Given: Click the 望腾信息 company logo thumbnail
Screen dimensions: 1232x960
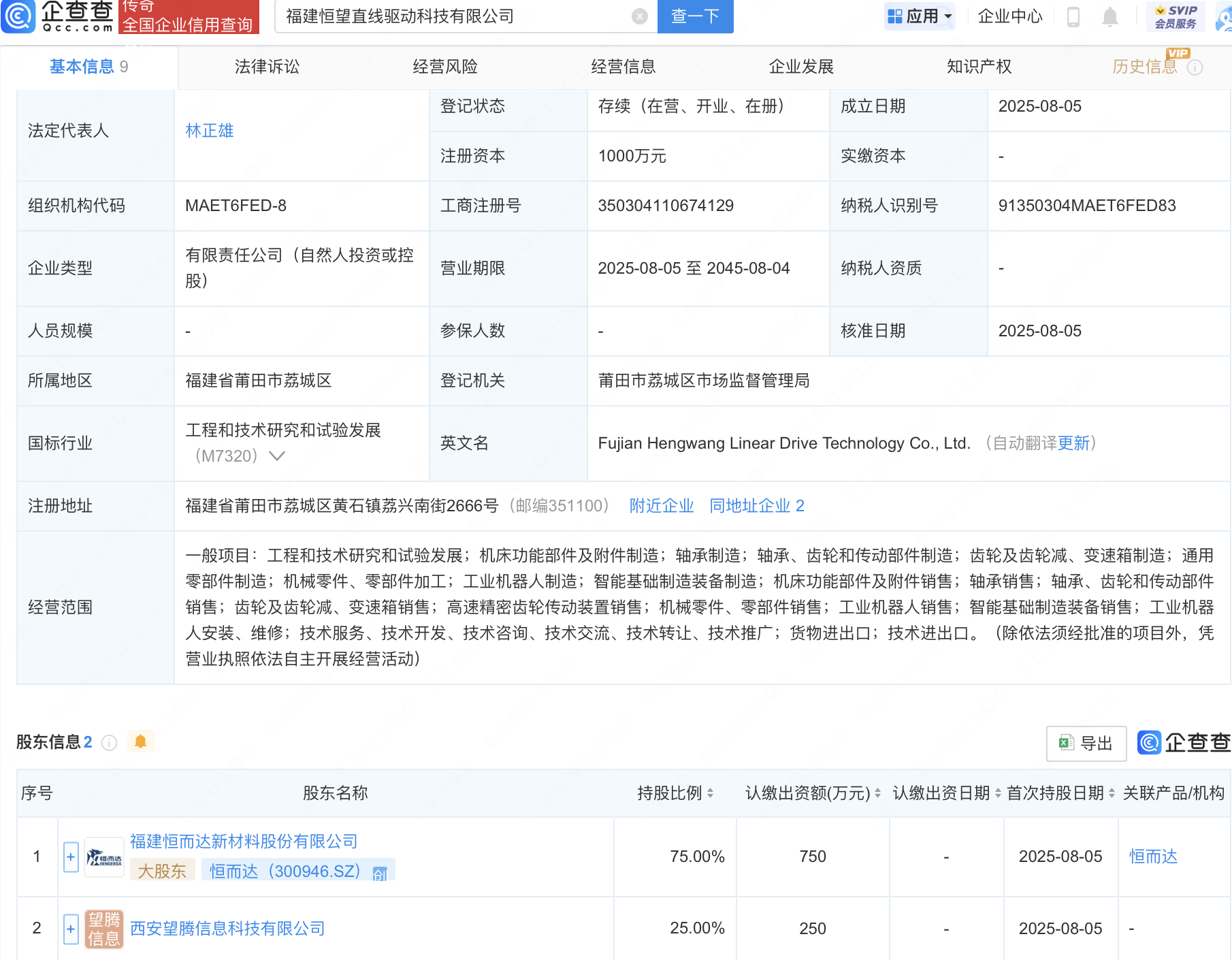Looking at the screenshot, I should [x=104, y=929].
